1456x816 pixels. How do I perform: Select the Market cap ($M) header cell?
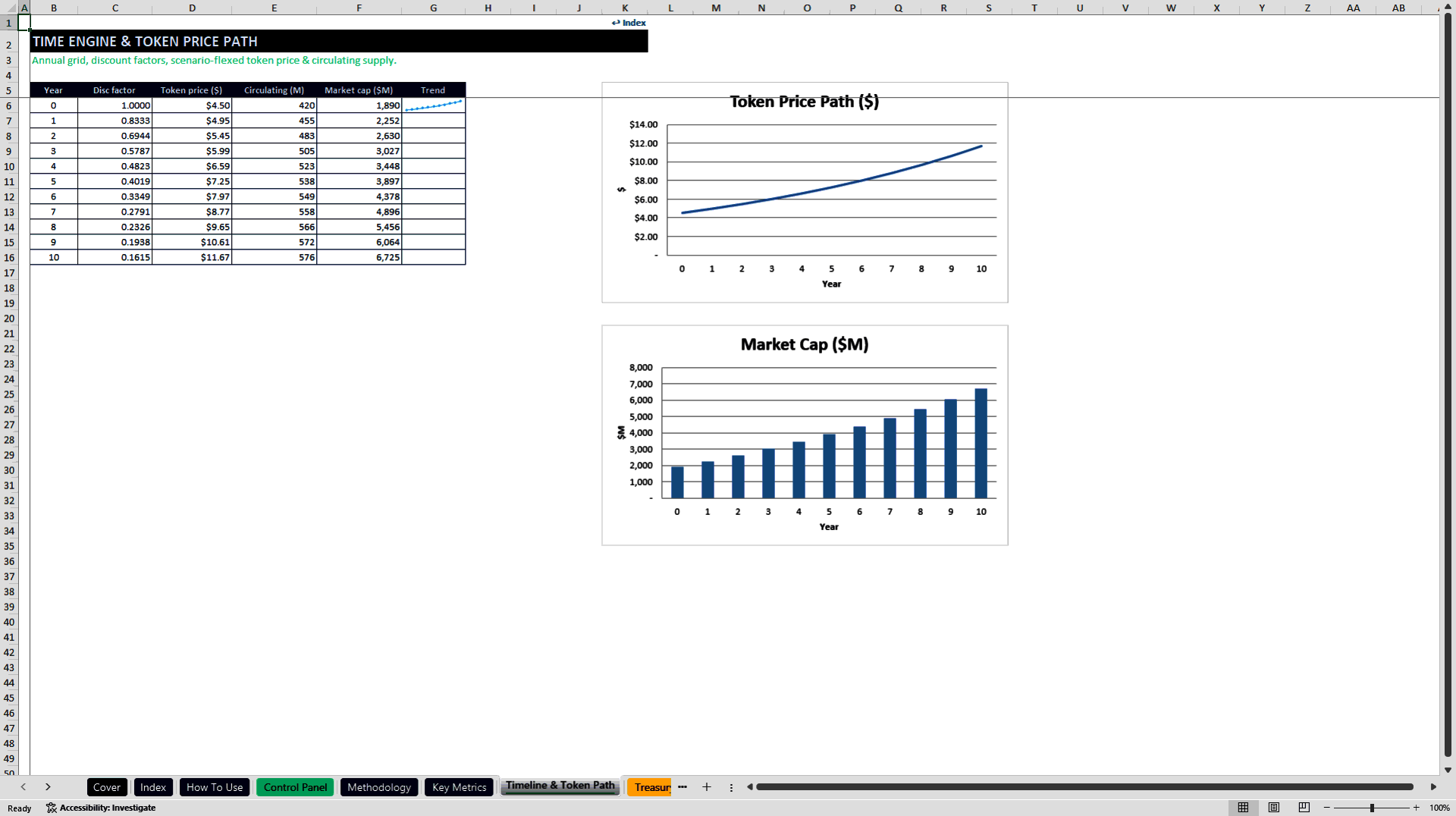(359, 90)
